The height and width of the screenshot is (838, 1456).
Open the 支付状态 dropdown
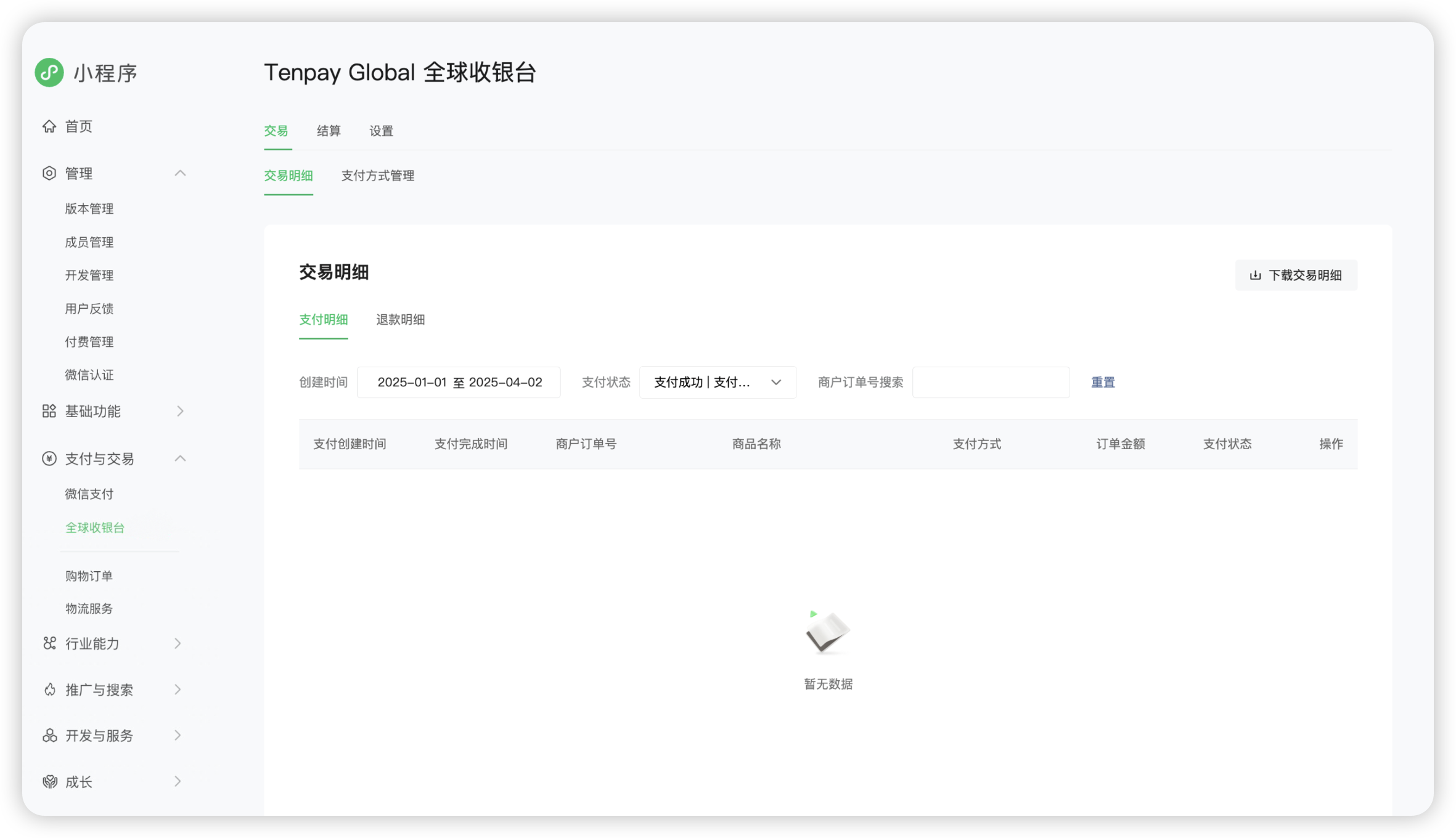pos(718,383)
